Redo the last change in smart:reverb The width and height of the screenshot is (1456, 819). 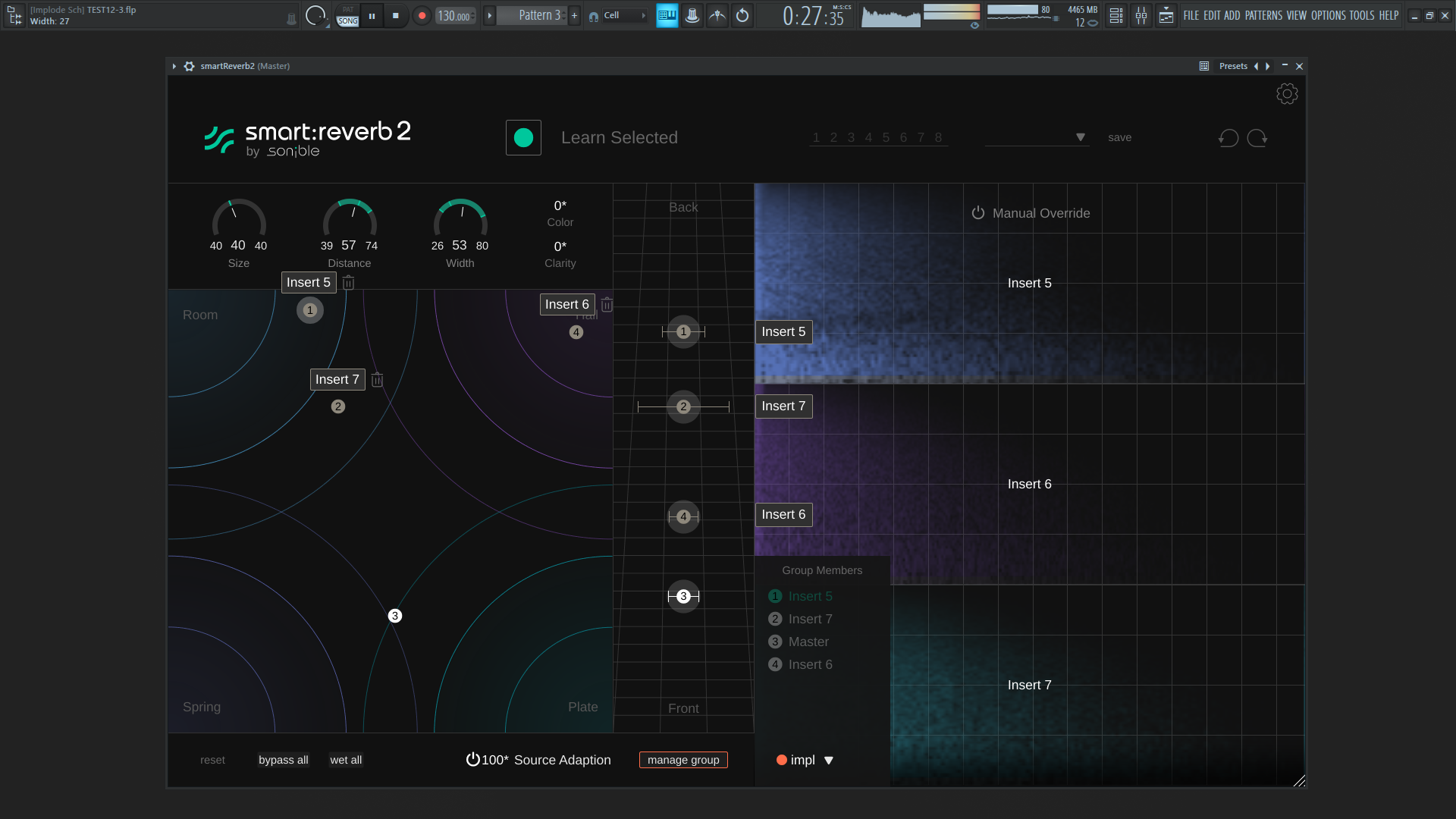pos(1257,137)
